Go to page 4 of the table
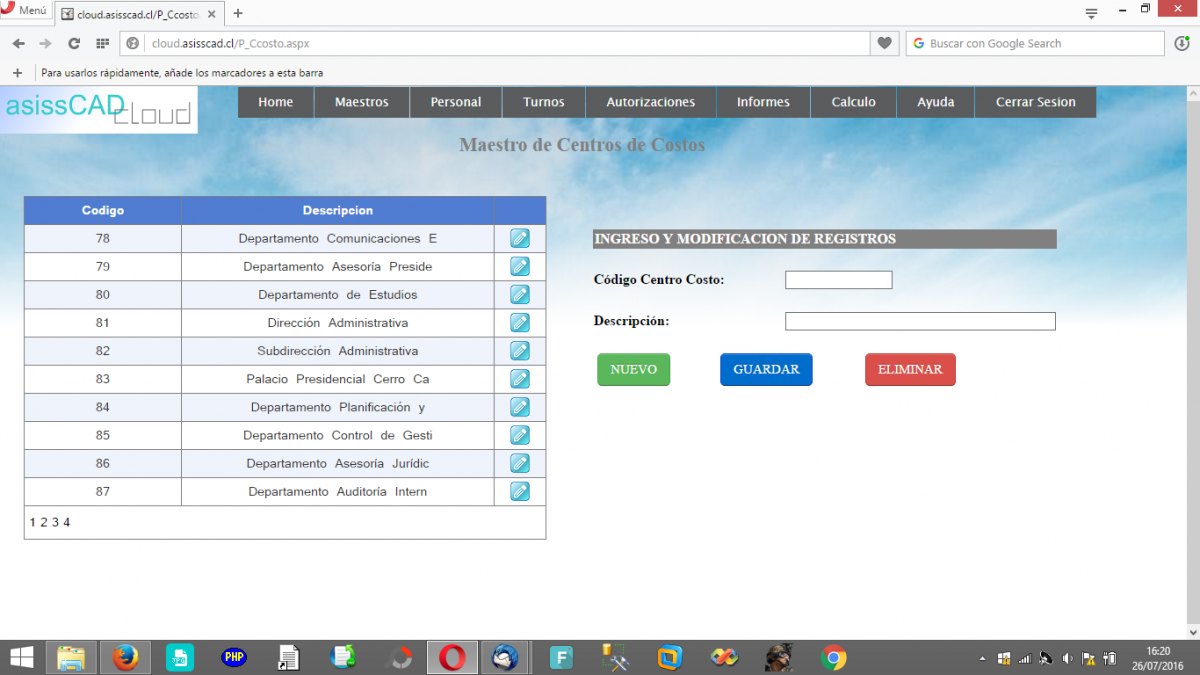The width and height of the screenshot is (1200, 675). click(67, 522)
